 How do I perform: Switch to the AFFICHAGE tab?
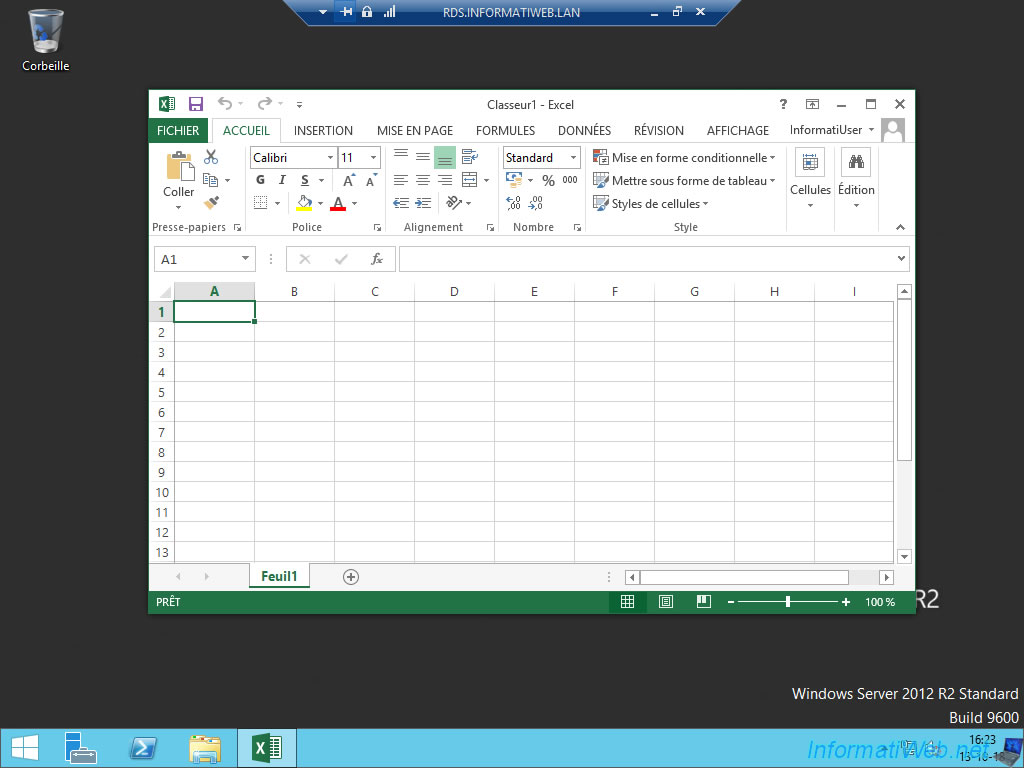(x=738, y=131)
